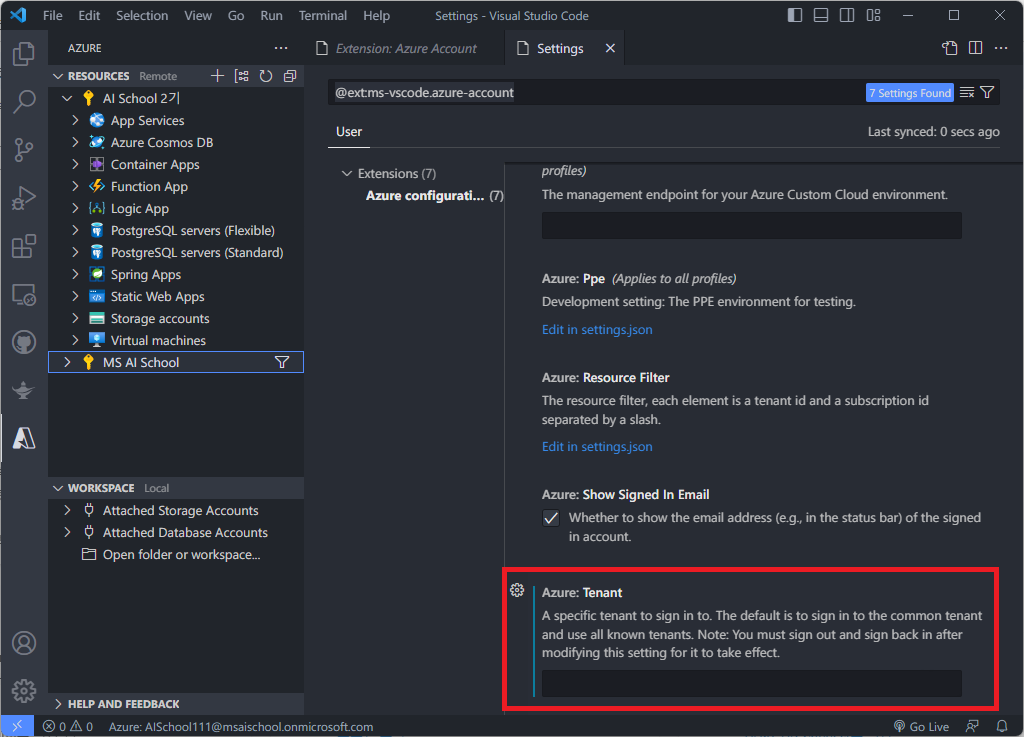
Task: Close the Settings tab
Action: [610, 48]
